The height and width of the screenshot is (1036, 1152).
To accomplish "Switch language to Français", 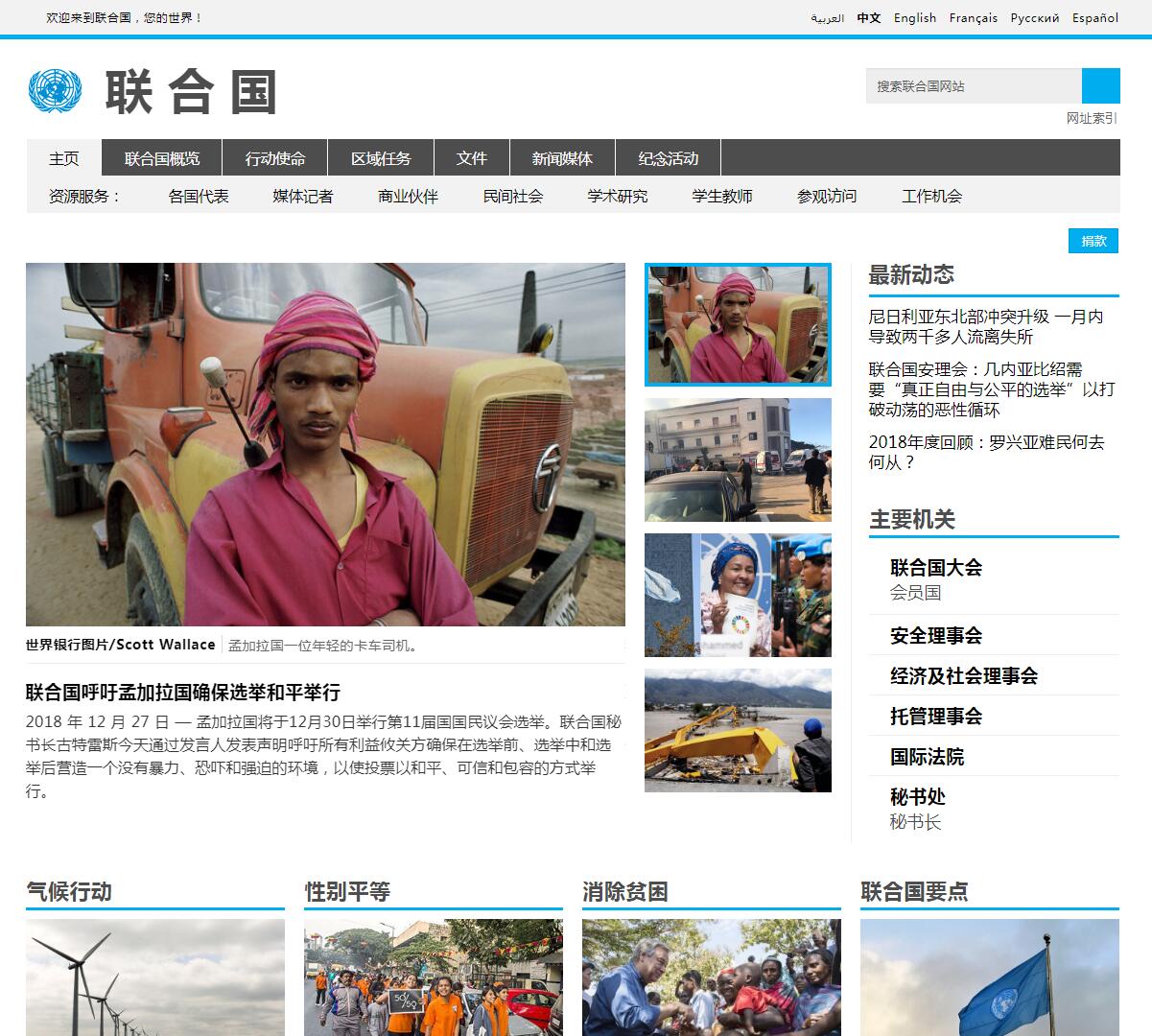I will [974, 17].
